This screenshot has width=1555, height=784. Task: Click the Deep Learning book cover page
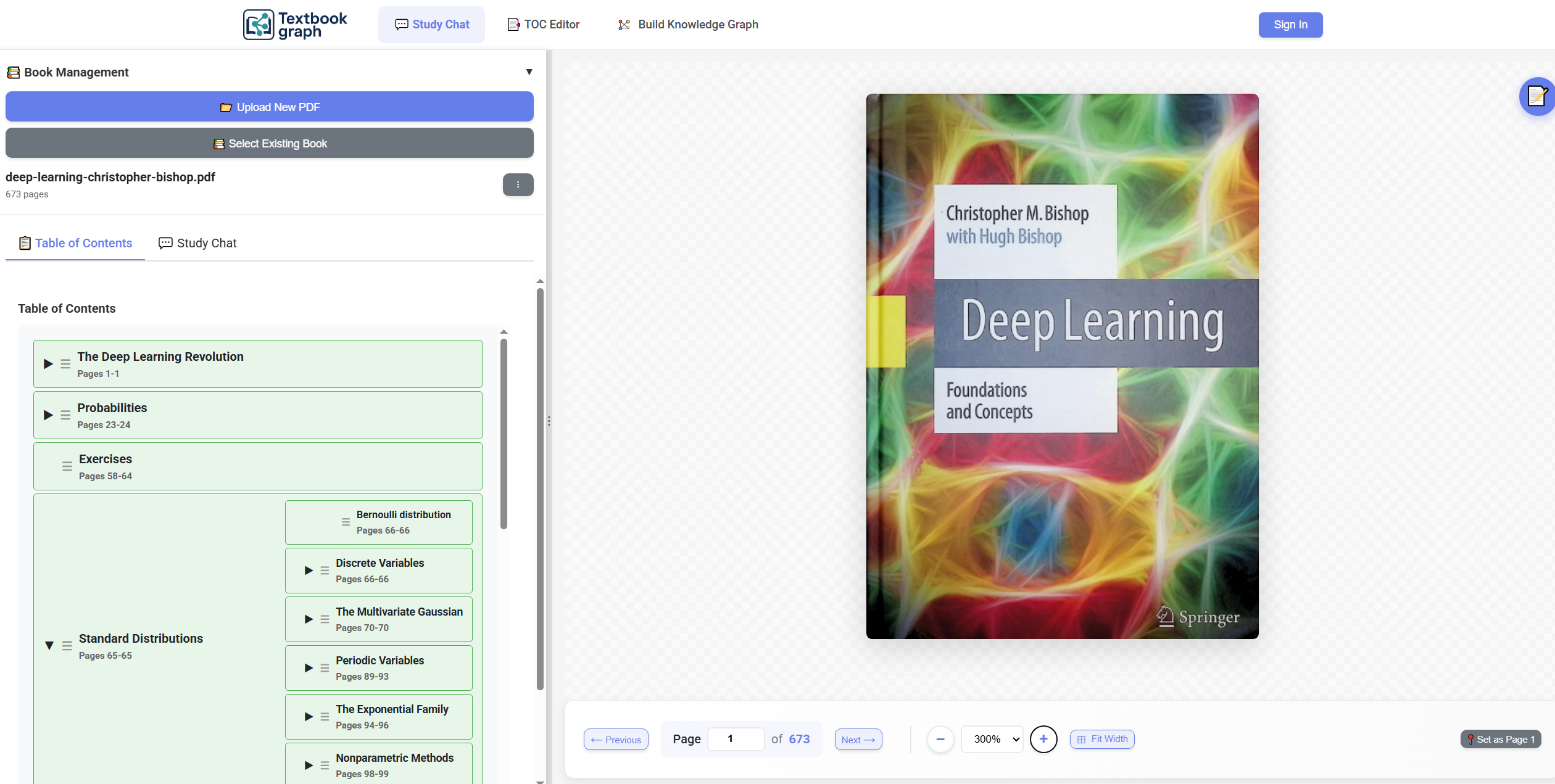coord(1062,366)
